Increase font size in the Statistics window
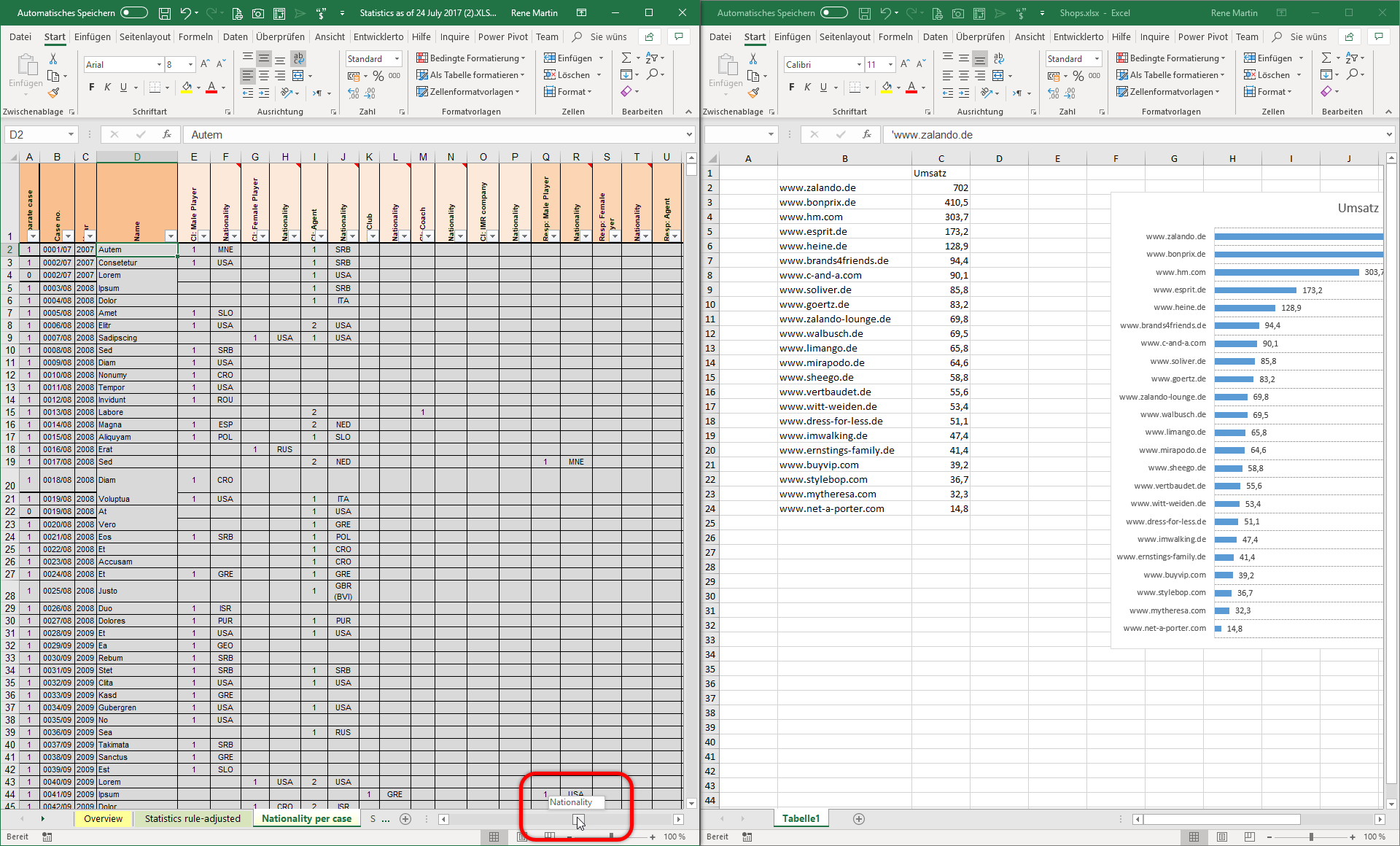The width and height of the screenshot is (1400, 846). pos(205,64)
